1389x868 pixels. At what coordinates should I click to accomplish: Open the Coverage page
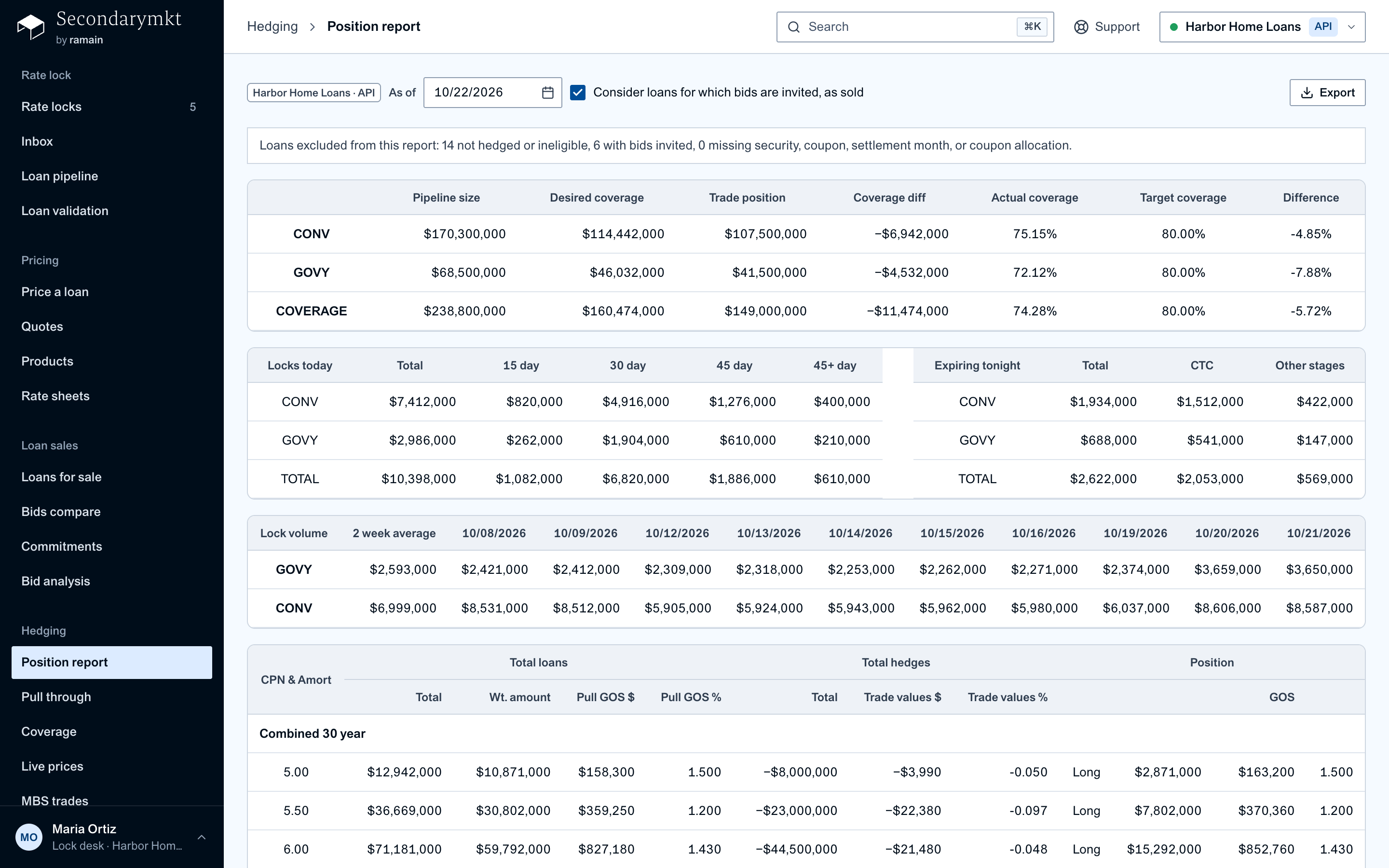tap(112, 732)
